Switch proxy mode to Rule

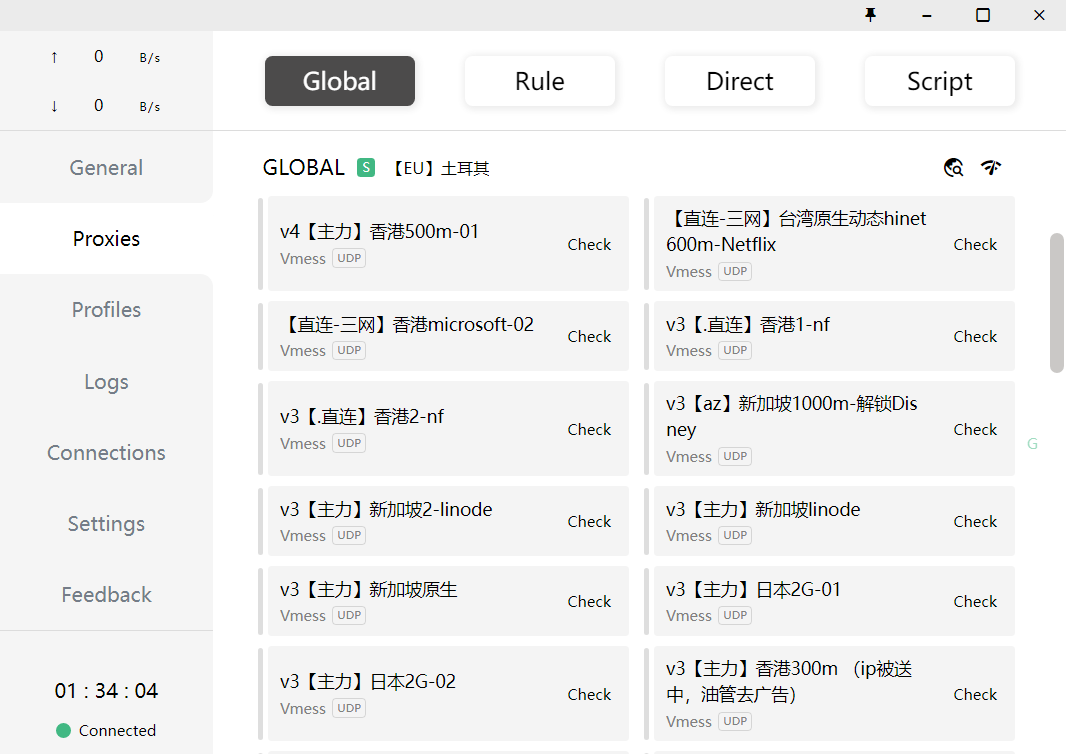pos(539,81)
